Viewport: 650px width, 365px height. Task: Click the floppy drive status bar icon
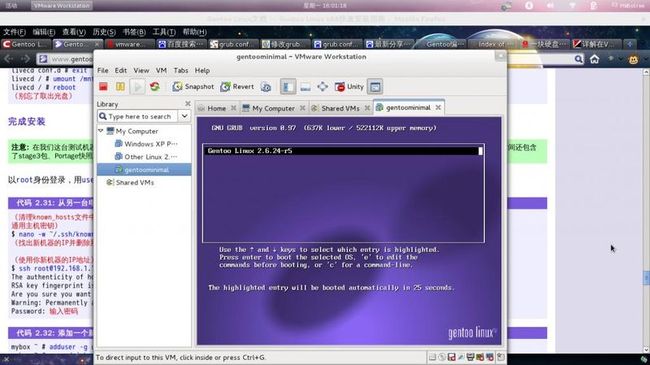[x=451, y=357]
